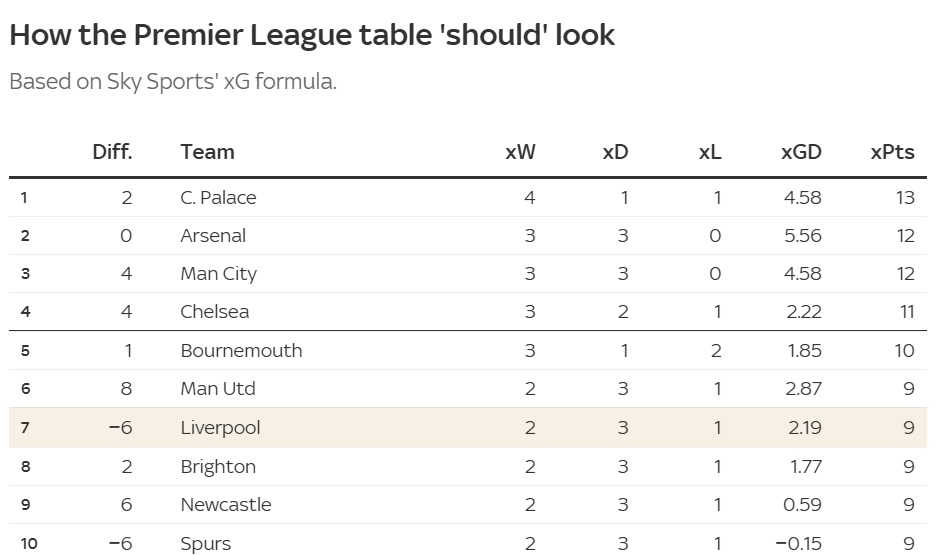The height and width of the screenshot is (555, 941).
Task: Click the Brighton team name
Action: tap(217, 467)
